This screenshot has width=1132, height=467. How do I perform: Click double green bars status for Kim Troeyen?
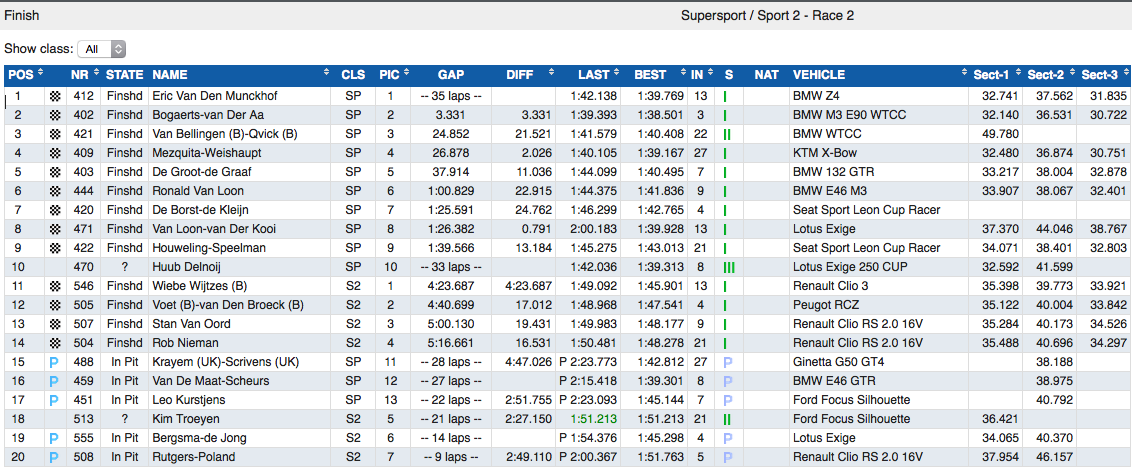(728, 419)
